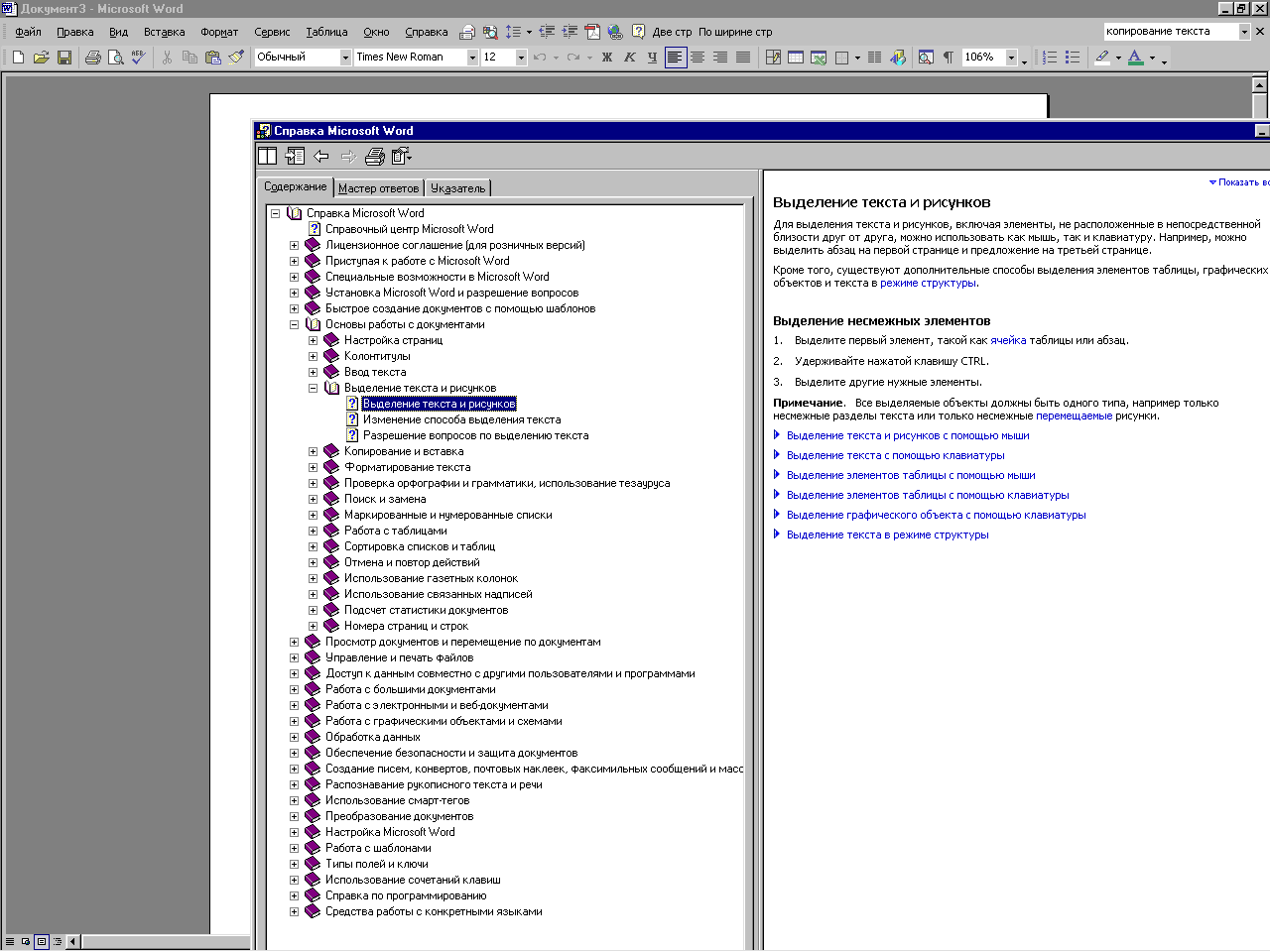
Task: Click the По ширине стр toolbar button
Action: (x=735, y=32)
